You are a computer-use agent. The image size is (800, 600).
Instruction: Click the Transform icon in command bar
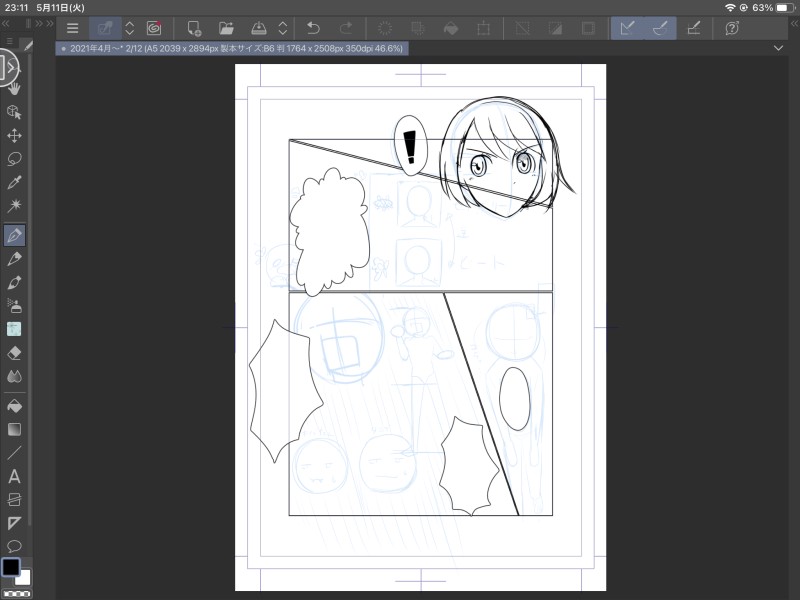click(x=483, y=28)
